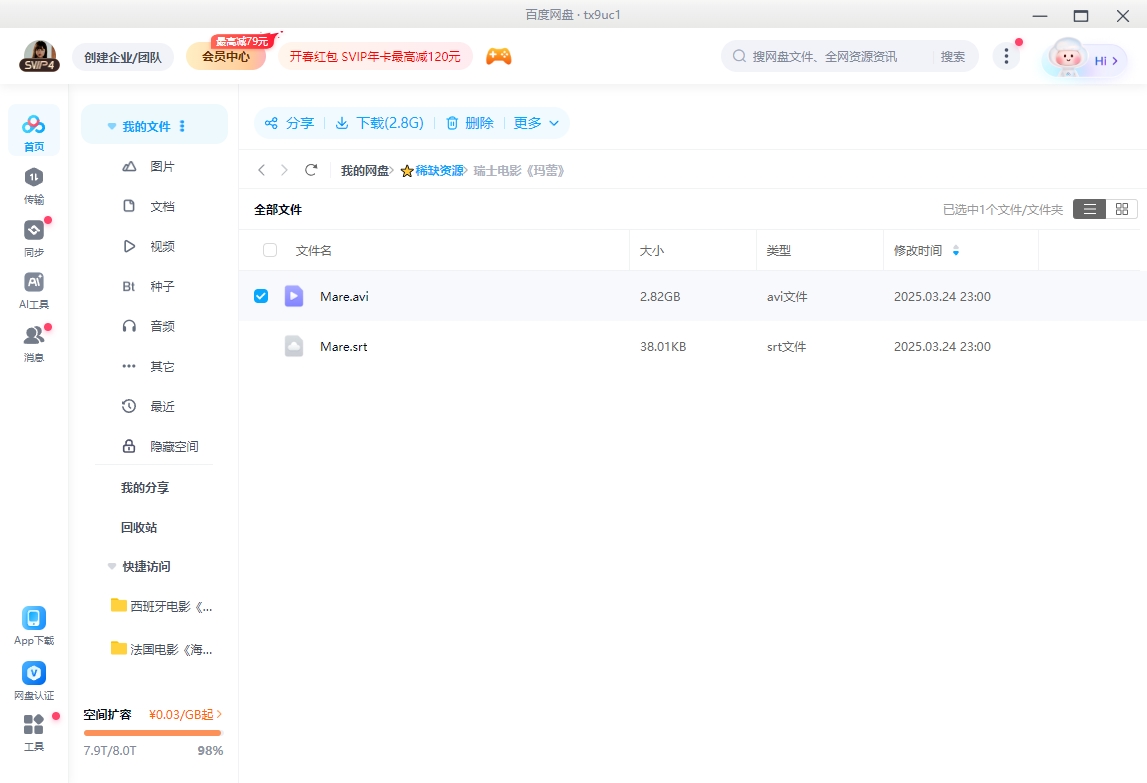The height and width of the screenshot is (783, 1147).
Task: Open the 消息 messages icon
Action: click(x=34, y=342)
